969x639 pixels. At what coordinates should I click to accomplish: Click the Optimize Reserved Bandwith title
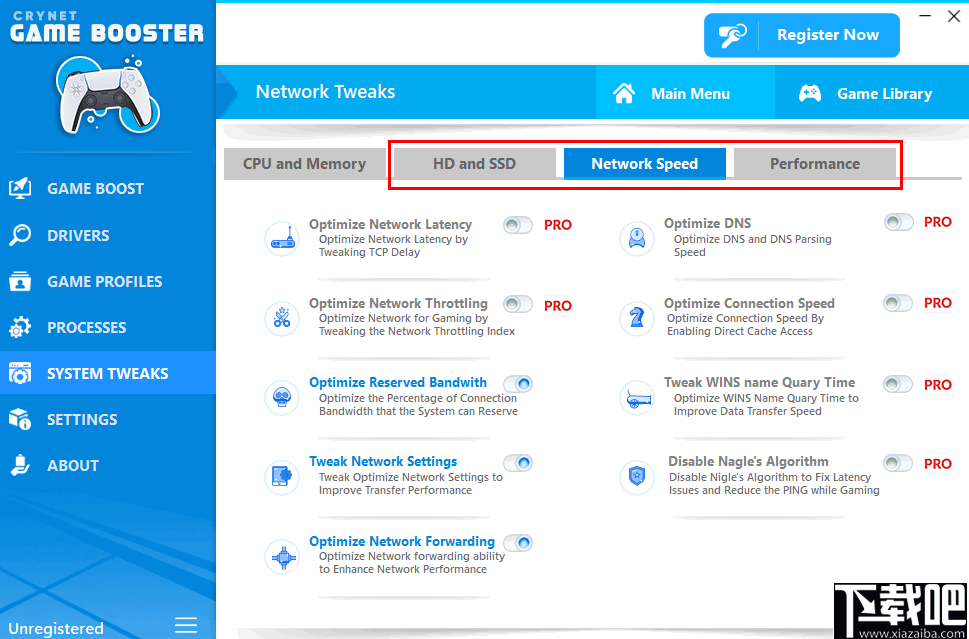[x=398, y=383]
